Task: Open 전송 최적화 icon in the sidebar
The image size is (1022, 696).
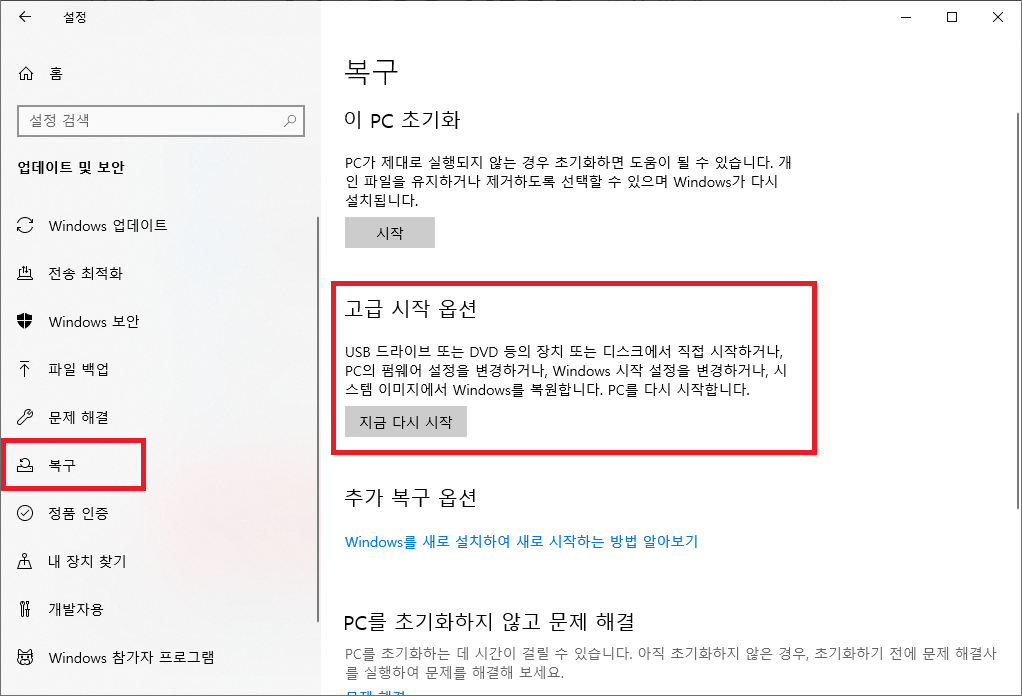Action: pos(25,273)
